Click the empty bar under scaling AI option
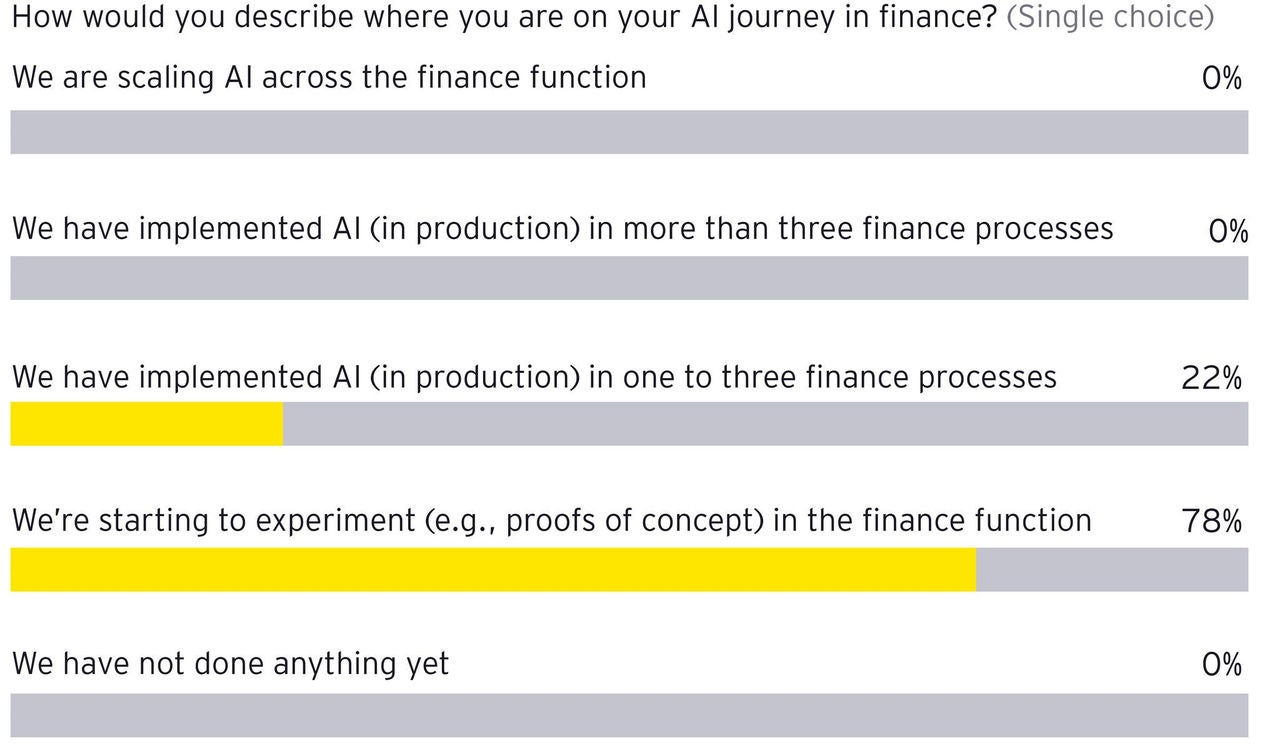 click(629, 132)
